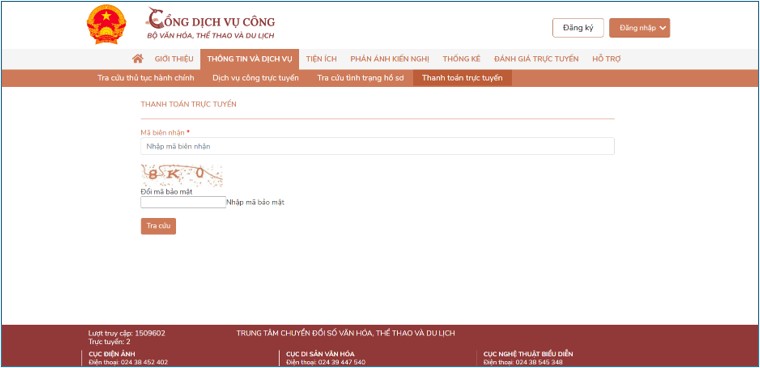The image size is (760, 368).
Task: Click phone number 024 38 545 348
Action: point(539,362)
